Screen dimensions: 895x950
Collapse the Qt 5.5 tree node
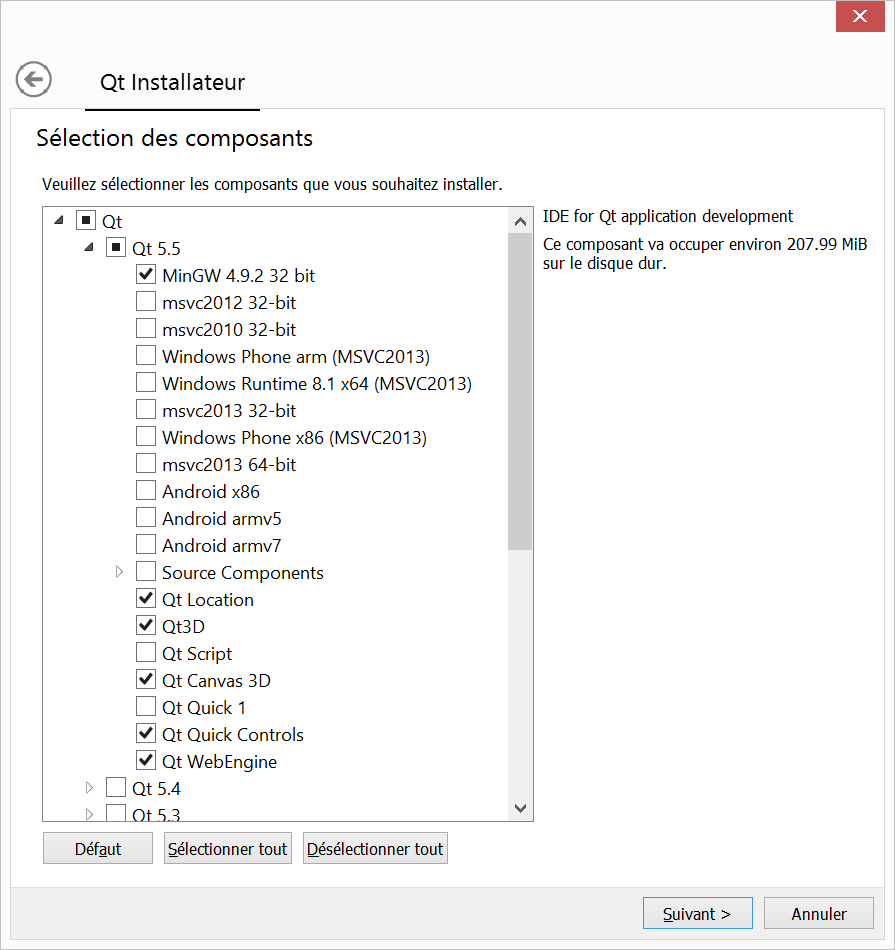tap(89, 247)
